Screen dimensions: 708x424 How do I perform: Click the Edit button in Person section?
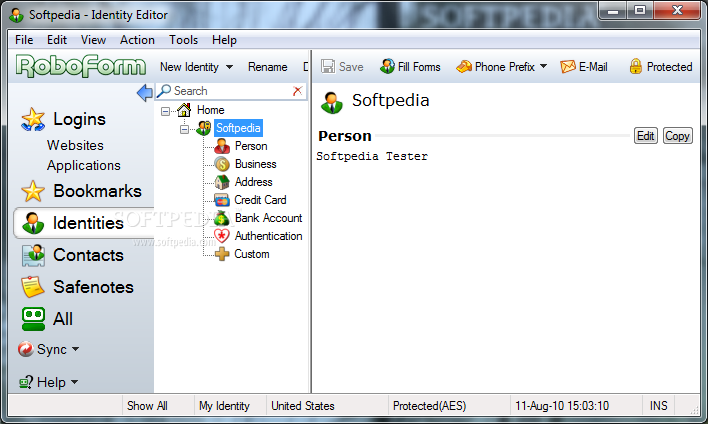tap(646, 136)
